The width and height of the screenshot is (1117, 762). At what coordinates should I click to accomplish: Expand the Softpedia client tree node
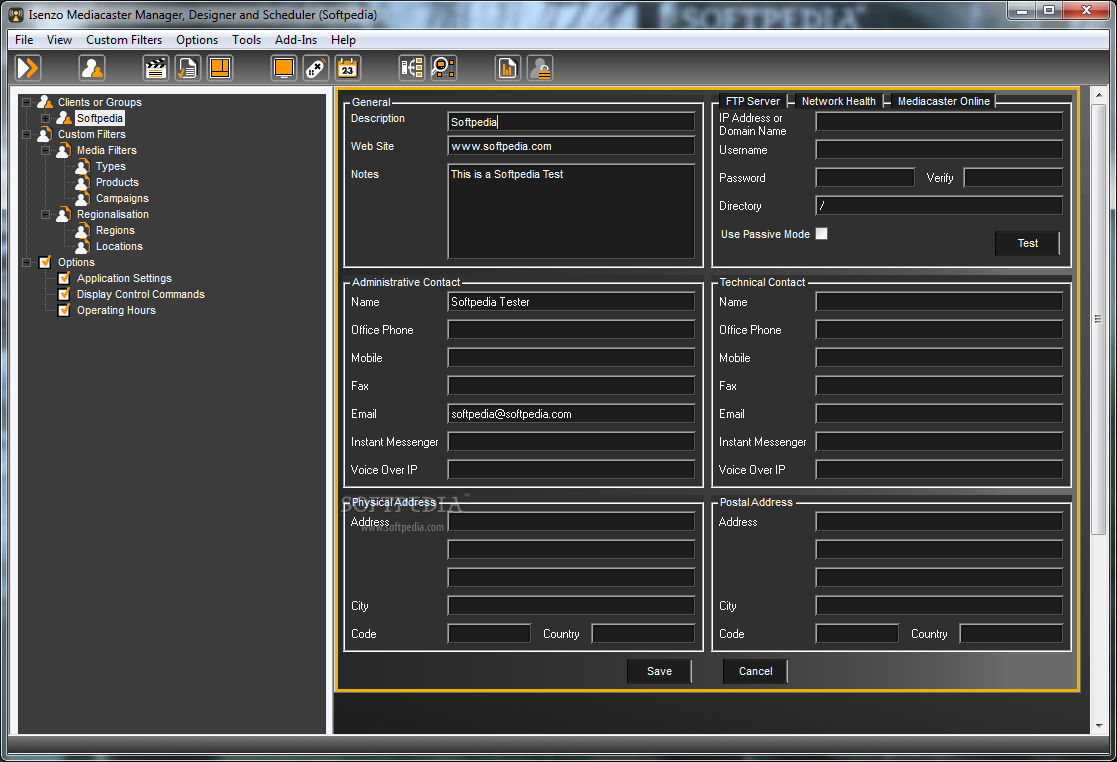coord(46,118)
